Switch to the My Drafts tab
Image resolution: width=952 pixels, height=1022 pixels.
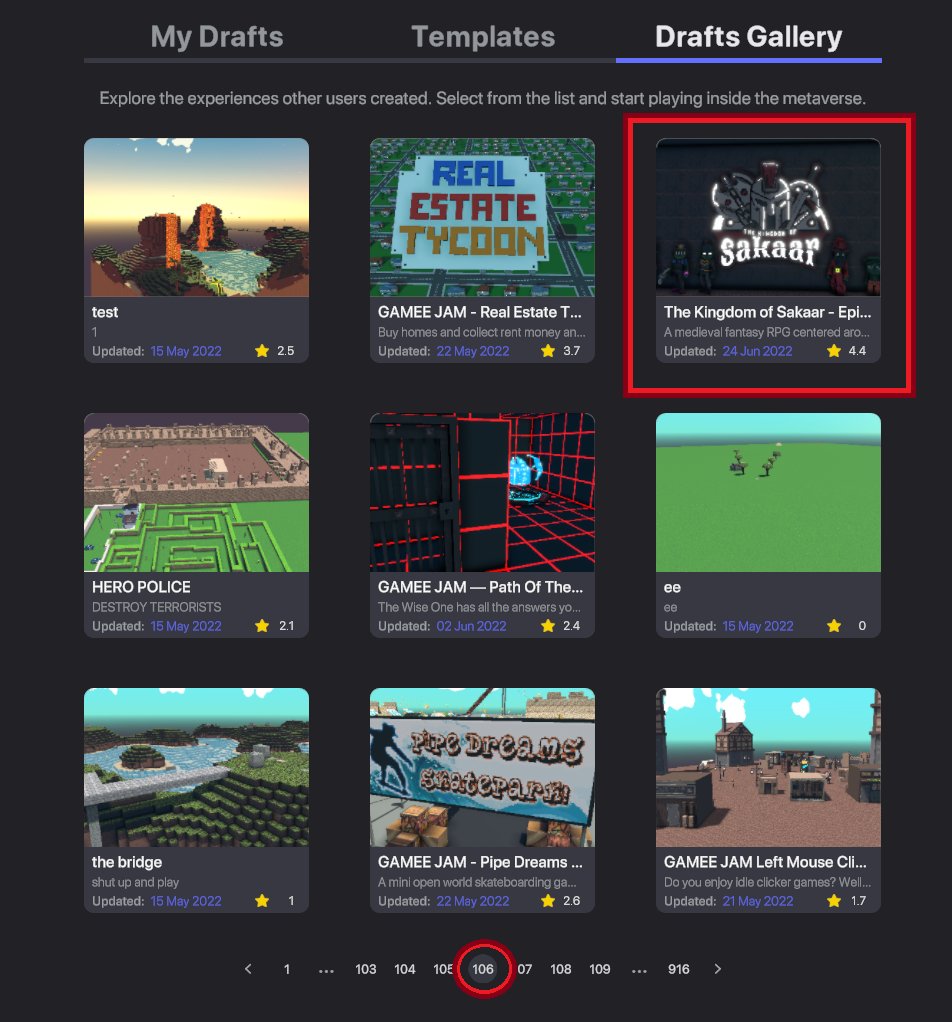pyautogui.click(x=217, y=36)
